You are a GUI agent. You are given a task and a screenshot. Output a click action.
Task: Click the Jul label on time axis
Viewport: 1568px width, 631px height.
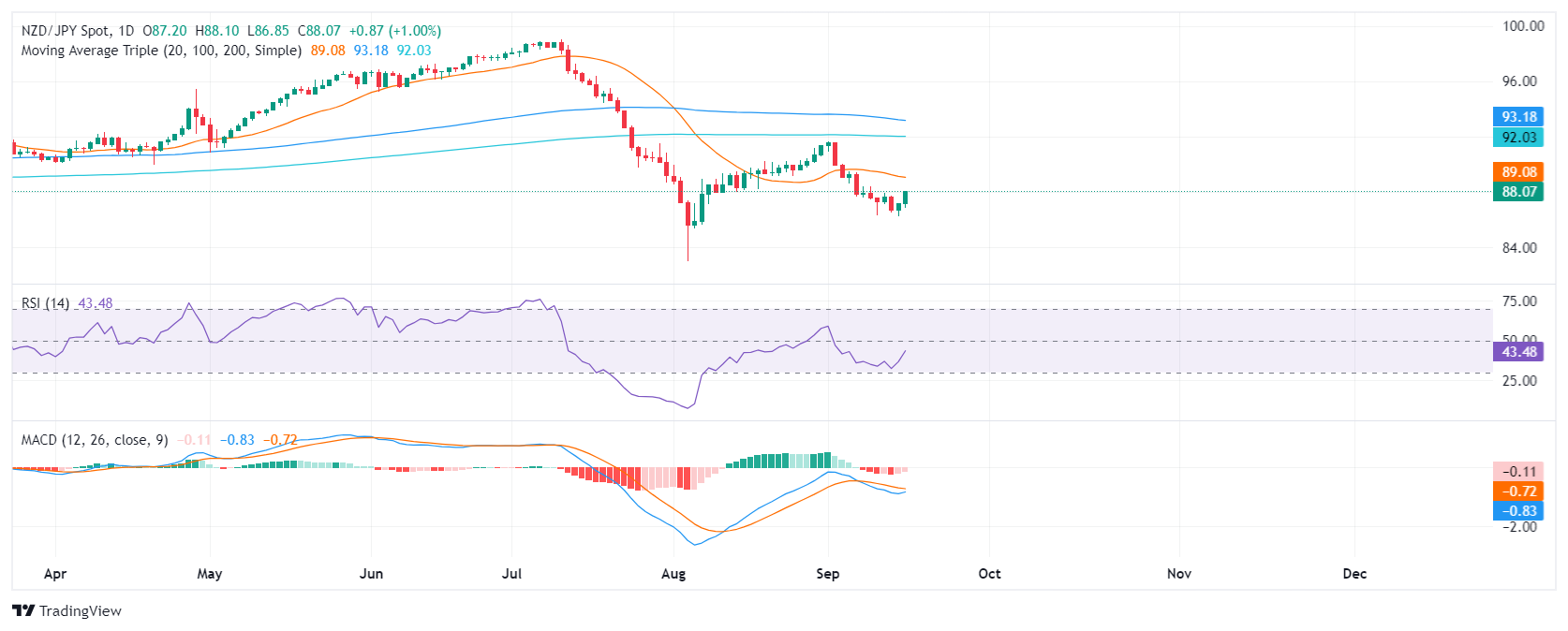(x=511, y=574)
